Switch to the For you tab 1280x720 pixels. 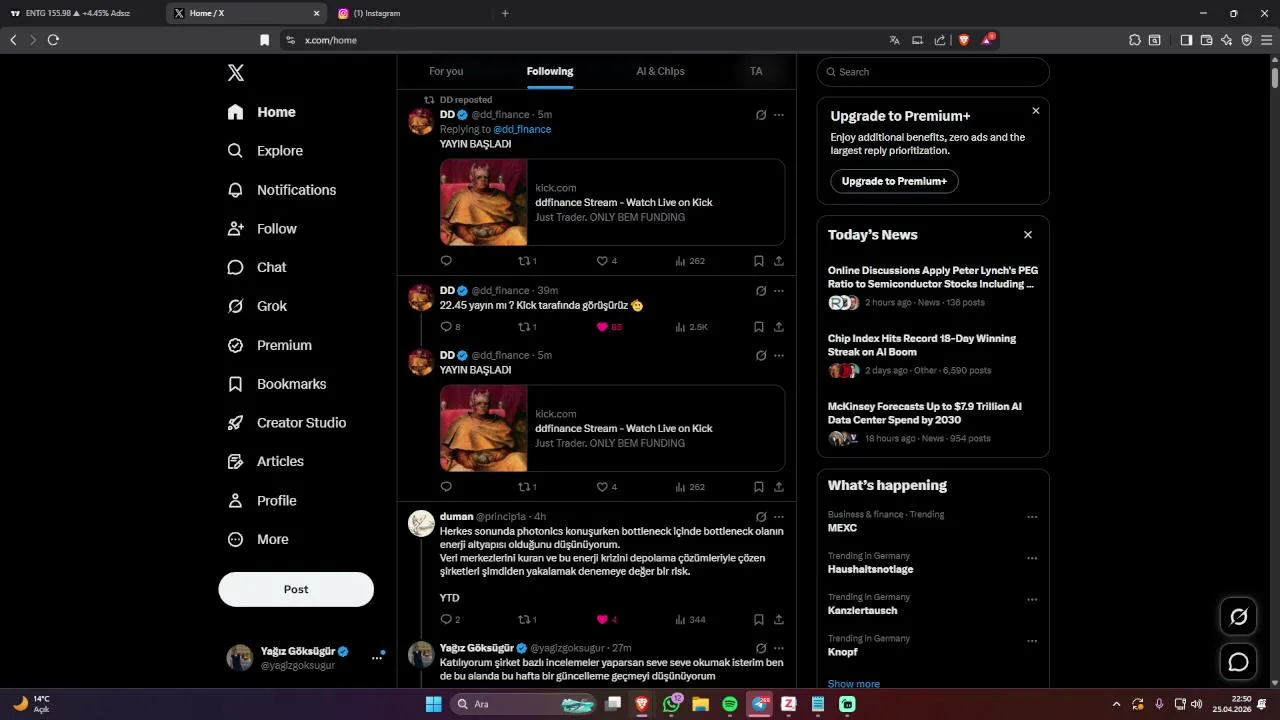(x=446, y=71)
